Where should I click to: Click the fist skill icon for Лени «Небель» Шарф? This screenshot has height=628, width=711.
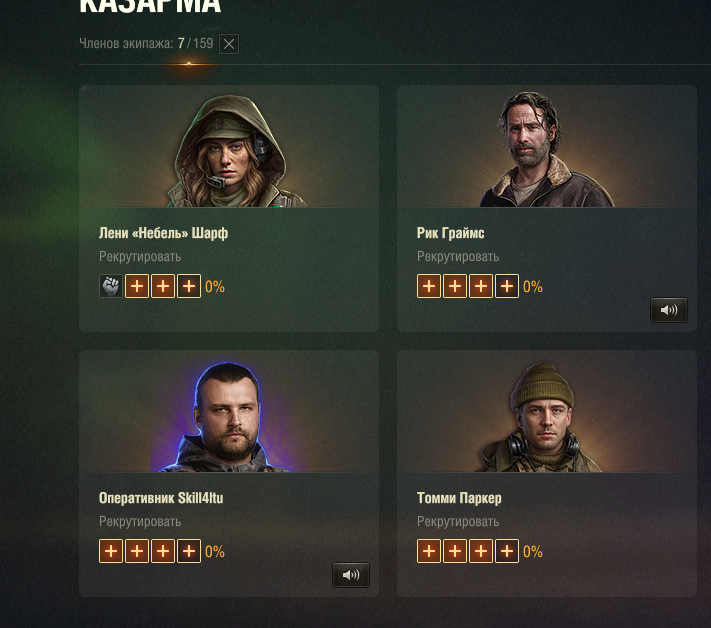pyautogui.click(x=111, y=286)
